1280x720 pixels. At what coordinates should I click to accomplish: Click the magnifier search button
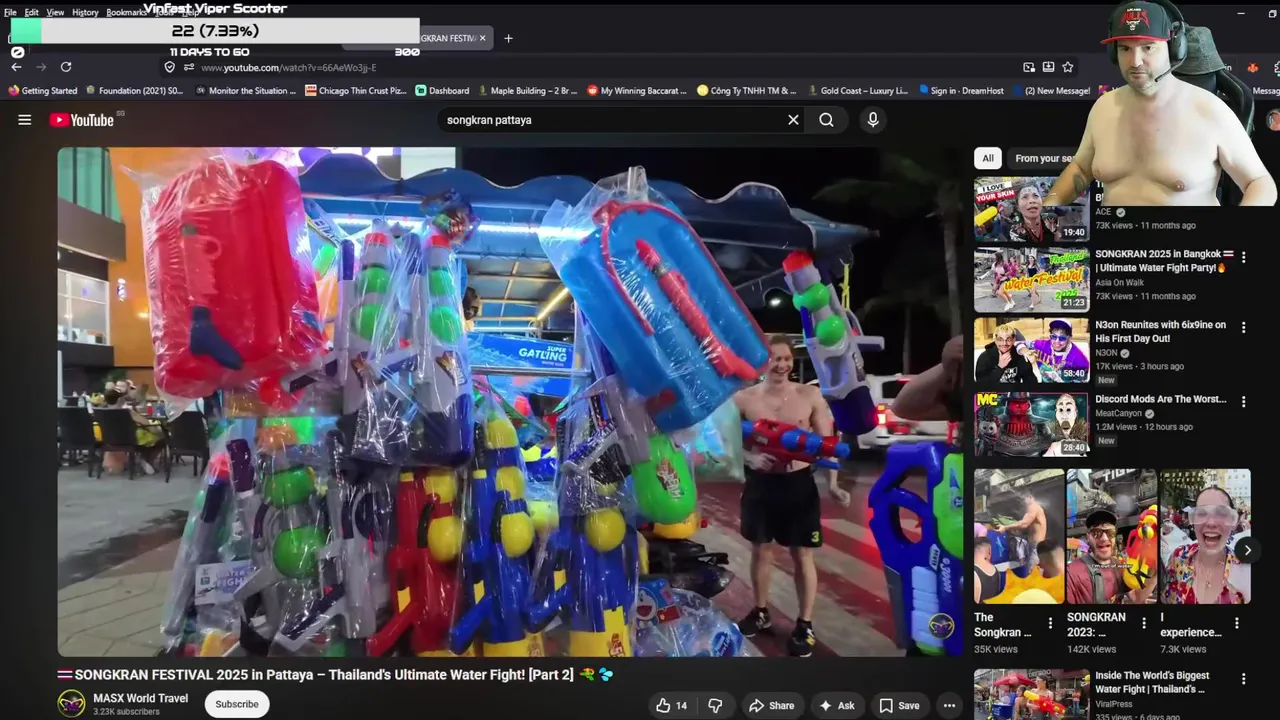(826, 120)
